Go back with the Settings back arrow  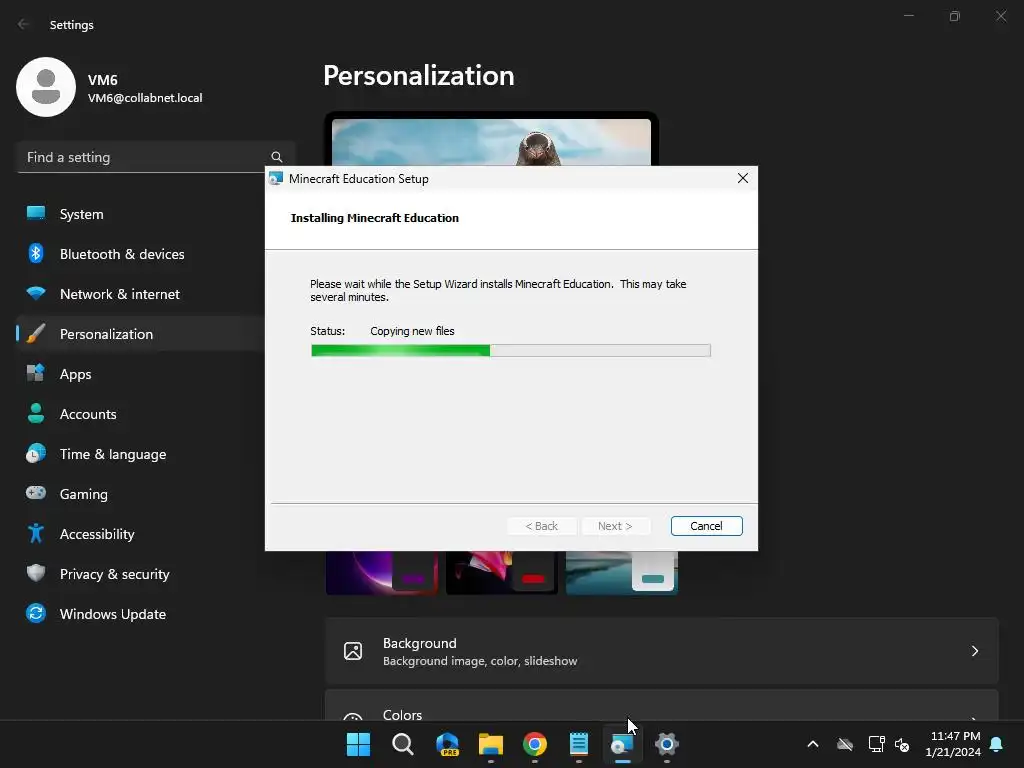[x=24, y=24]
